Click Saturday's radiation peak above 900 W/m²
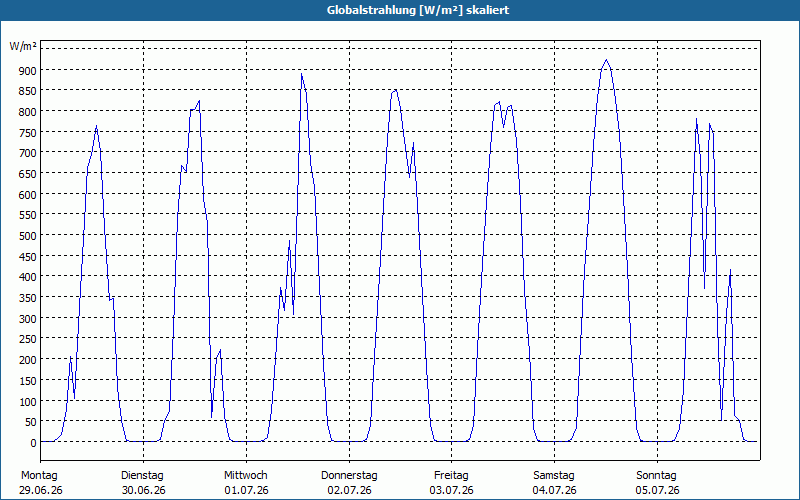800x500 pixels. pos(606,60)
